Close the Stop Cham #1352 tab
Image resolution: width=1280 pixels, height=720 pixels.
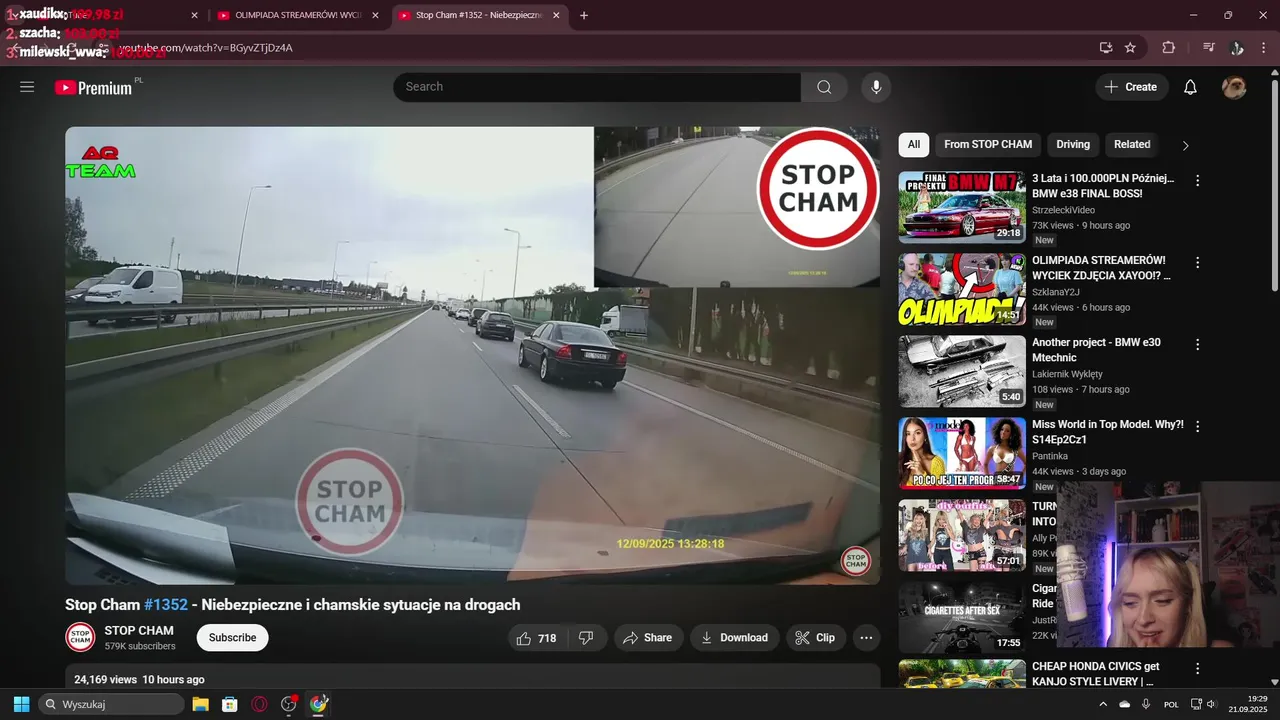(x=556, y=15)
